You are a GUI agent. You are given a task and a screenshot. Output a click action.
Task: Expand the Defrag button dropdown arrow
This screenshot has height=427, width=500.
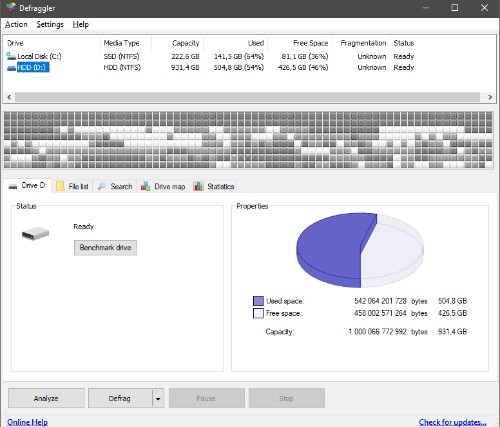coord(158,398)
